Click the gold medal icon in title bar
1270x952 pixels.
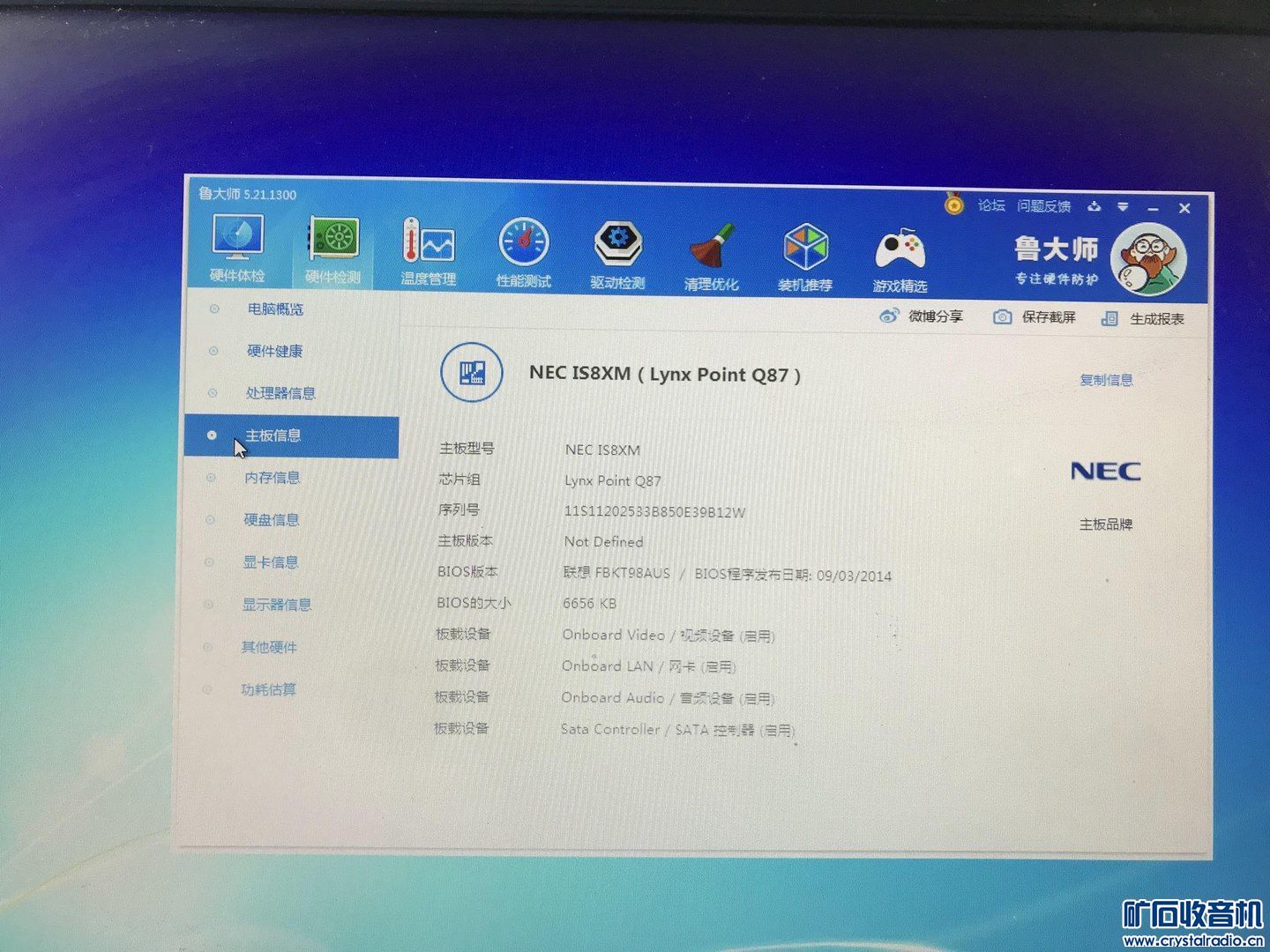click(x=953, y=204)
